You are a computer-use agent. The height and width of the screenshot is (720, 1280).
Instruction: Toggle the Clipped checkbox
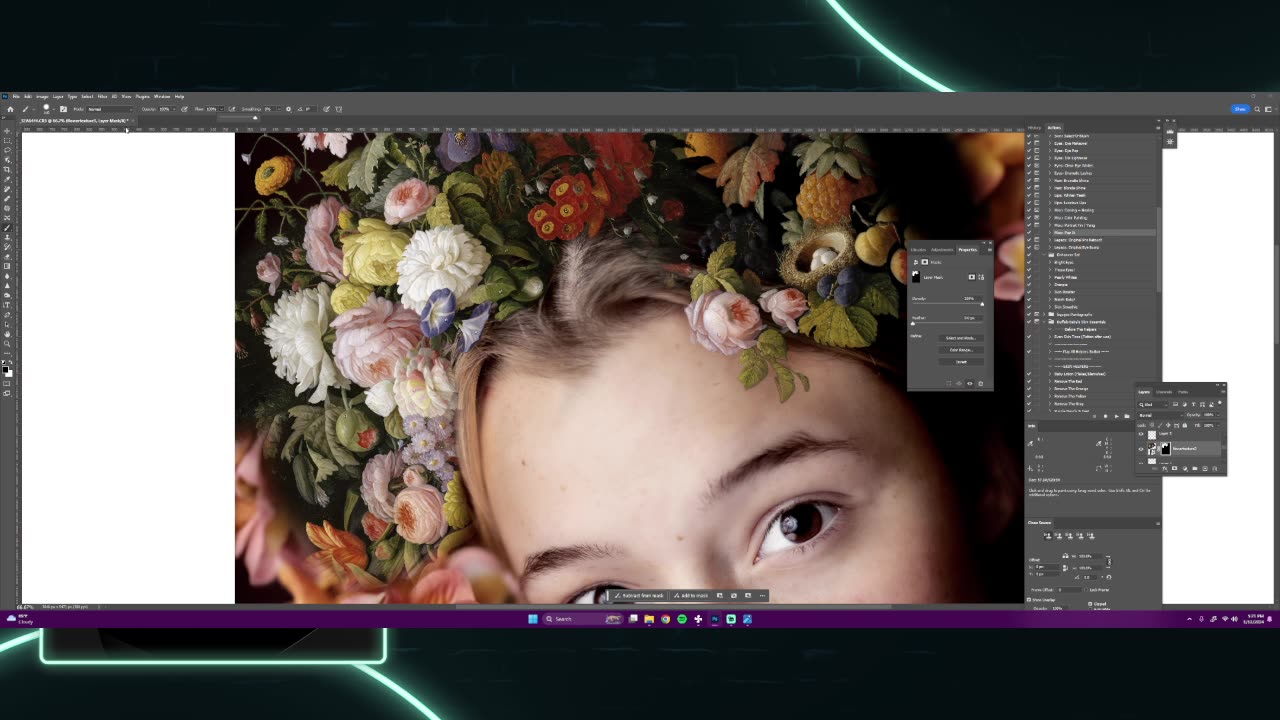[1090, 604]
